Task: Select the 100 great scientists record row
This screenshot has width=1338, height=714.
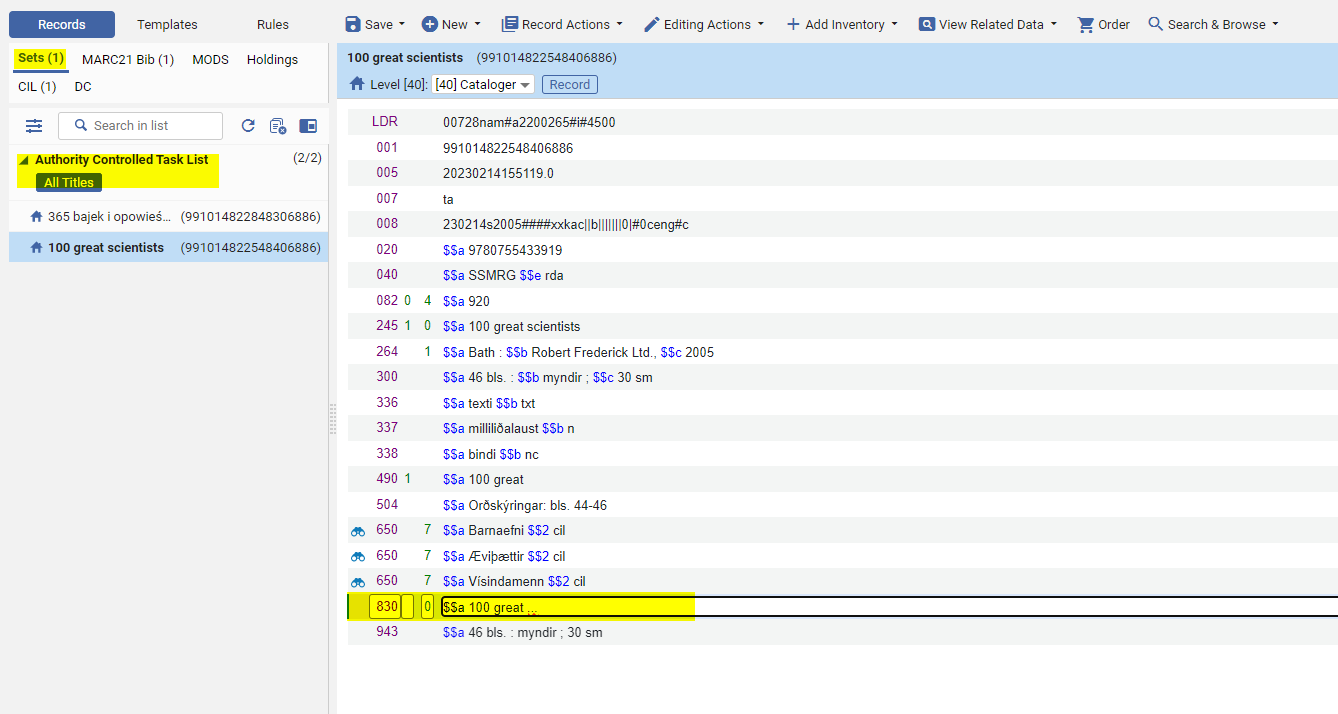Action: tap(169, 247)
